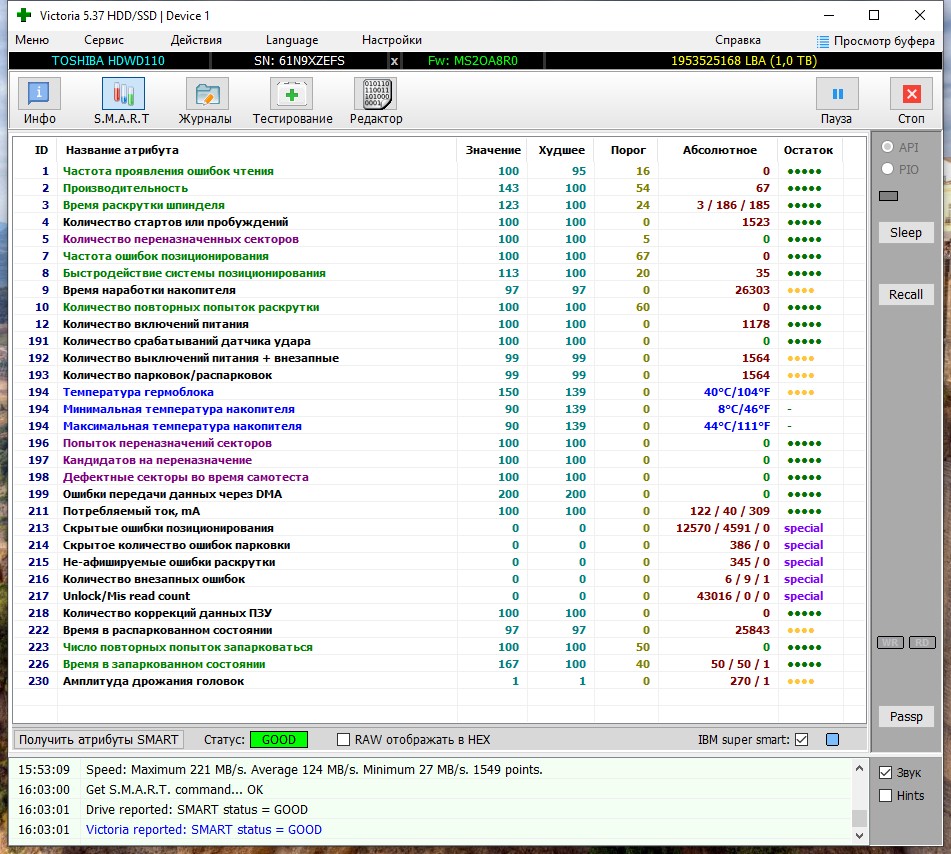This screenshot has width=951, height=854.
Task: Click the gray indicator box under PIO
Action: [889, 196]
